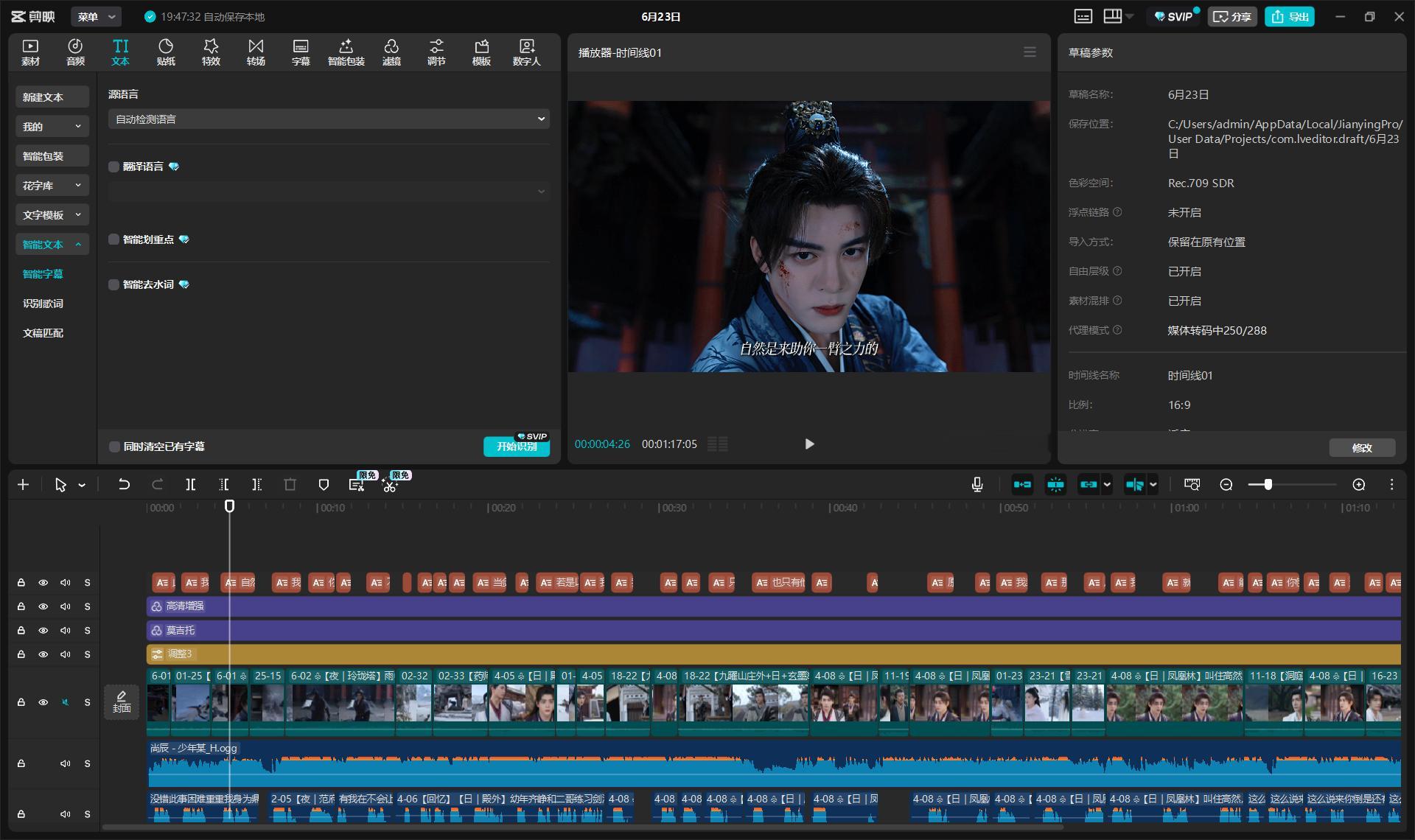
Task: Click the timeline playhead marker on the ruler
Action: pos(229,506)
